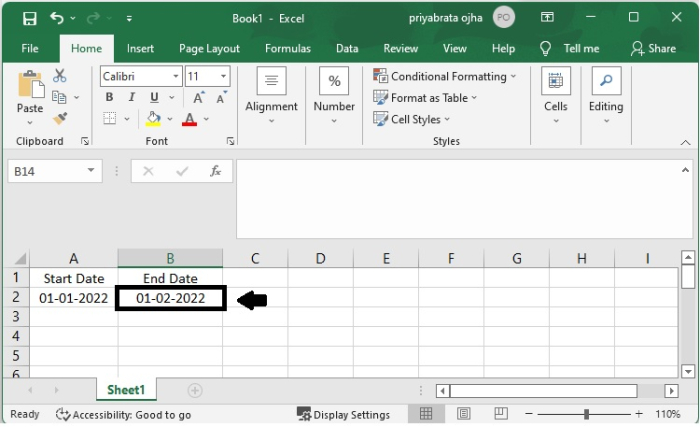Decrease font size with small A icon
700x427 pixels.
(x=221, y=97)
